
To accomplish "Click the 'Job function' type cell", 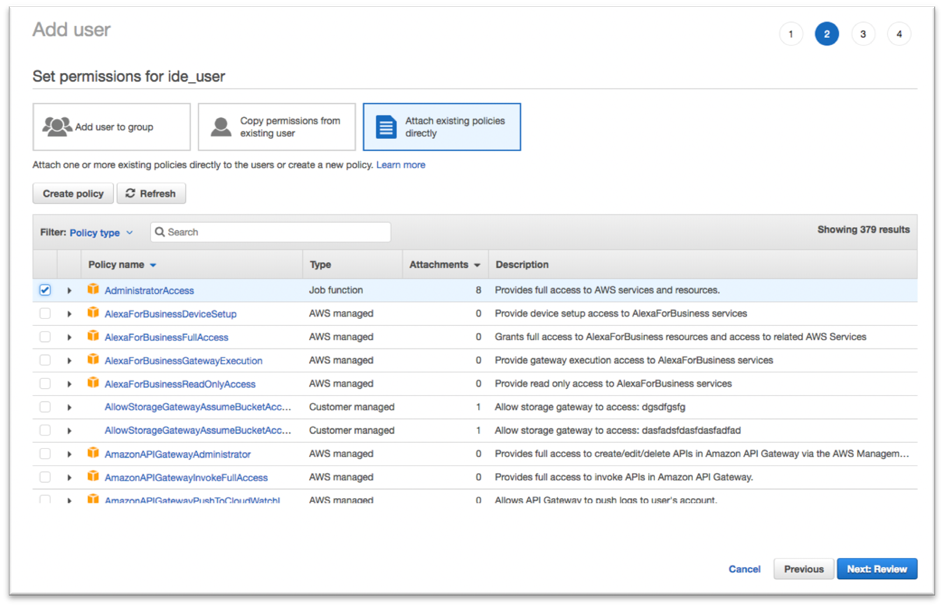I will (x=336, y=290).
